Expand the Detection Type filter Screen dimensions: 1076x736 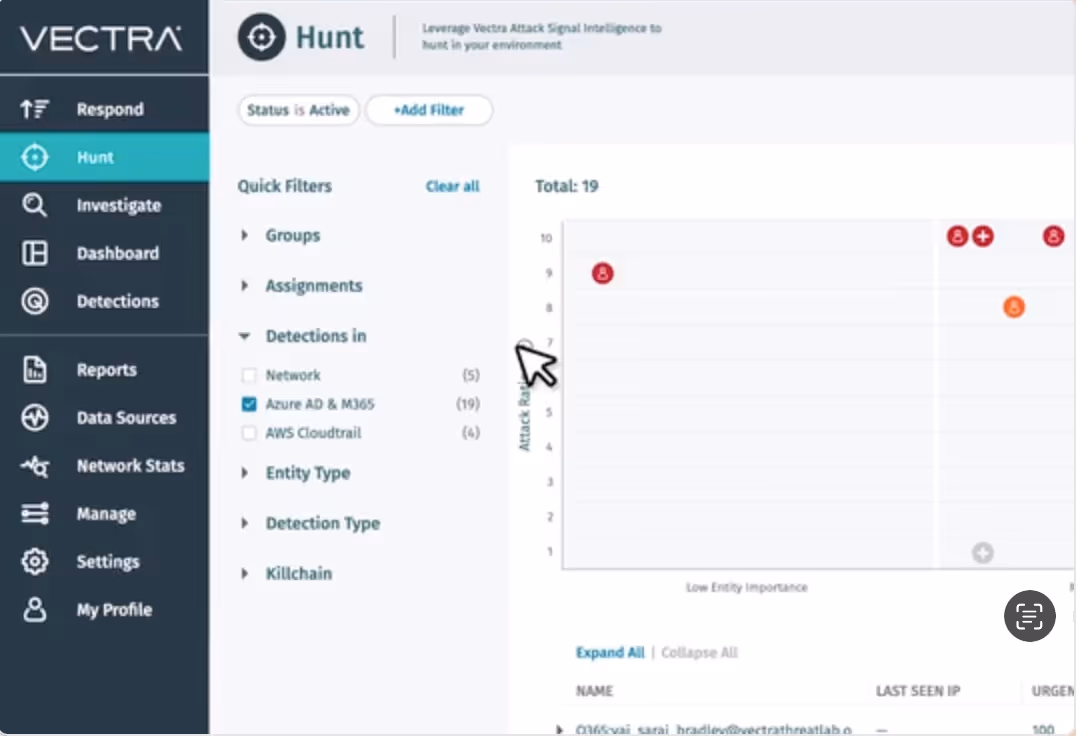tap(244, 523)
